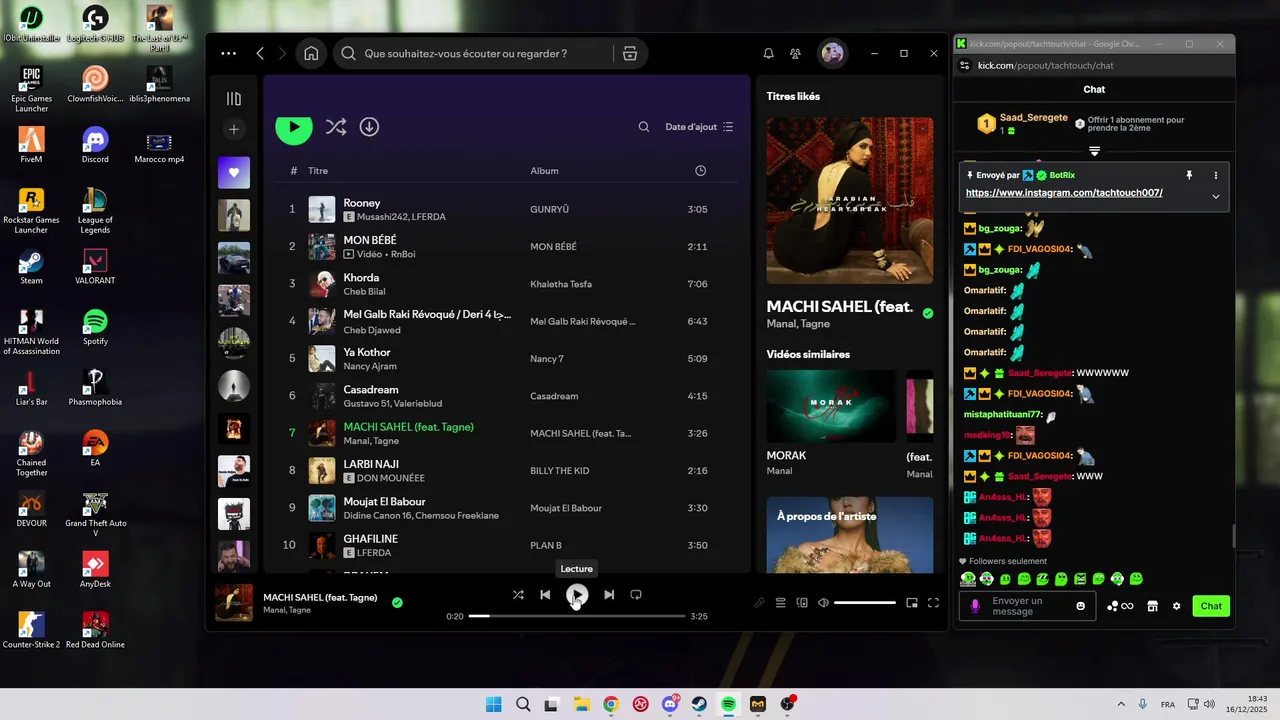Open Discord desktop shortcut

tap(95, 145)
